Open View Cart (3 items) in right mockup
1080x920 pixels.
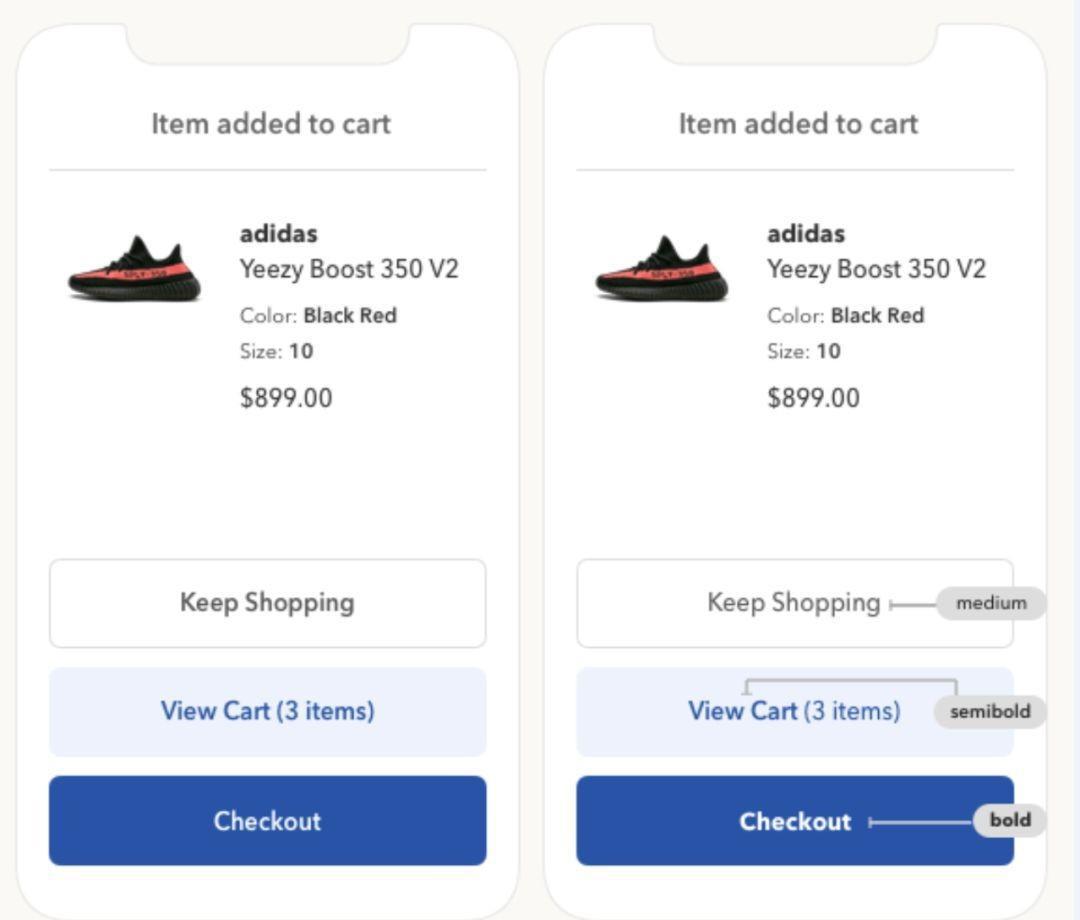pyautogui.click(x=795, y=711)
